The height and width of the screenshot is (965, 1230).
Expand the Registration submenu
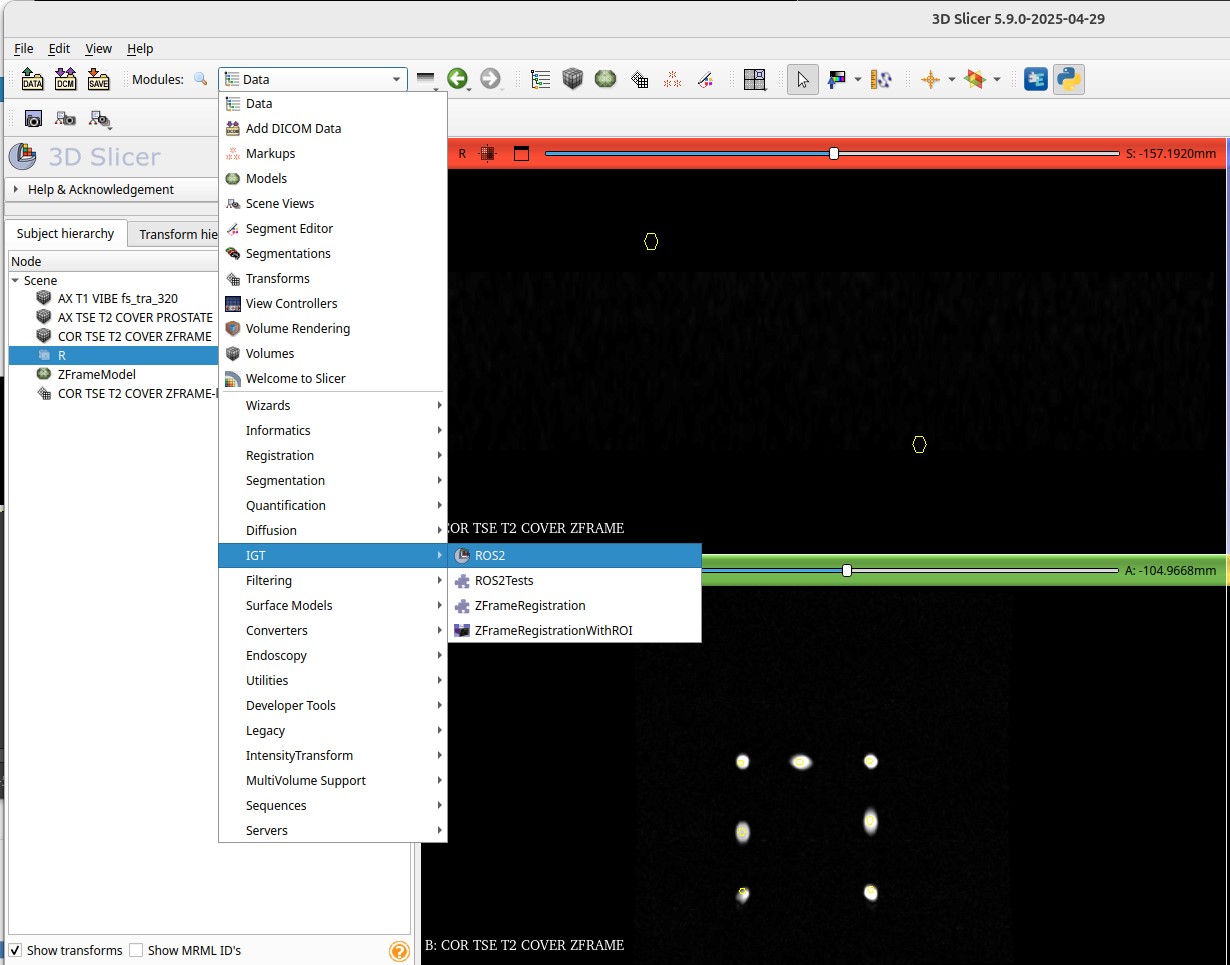[x=332, y=455]
